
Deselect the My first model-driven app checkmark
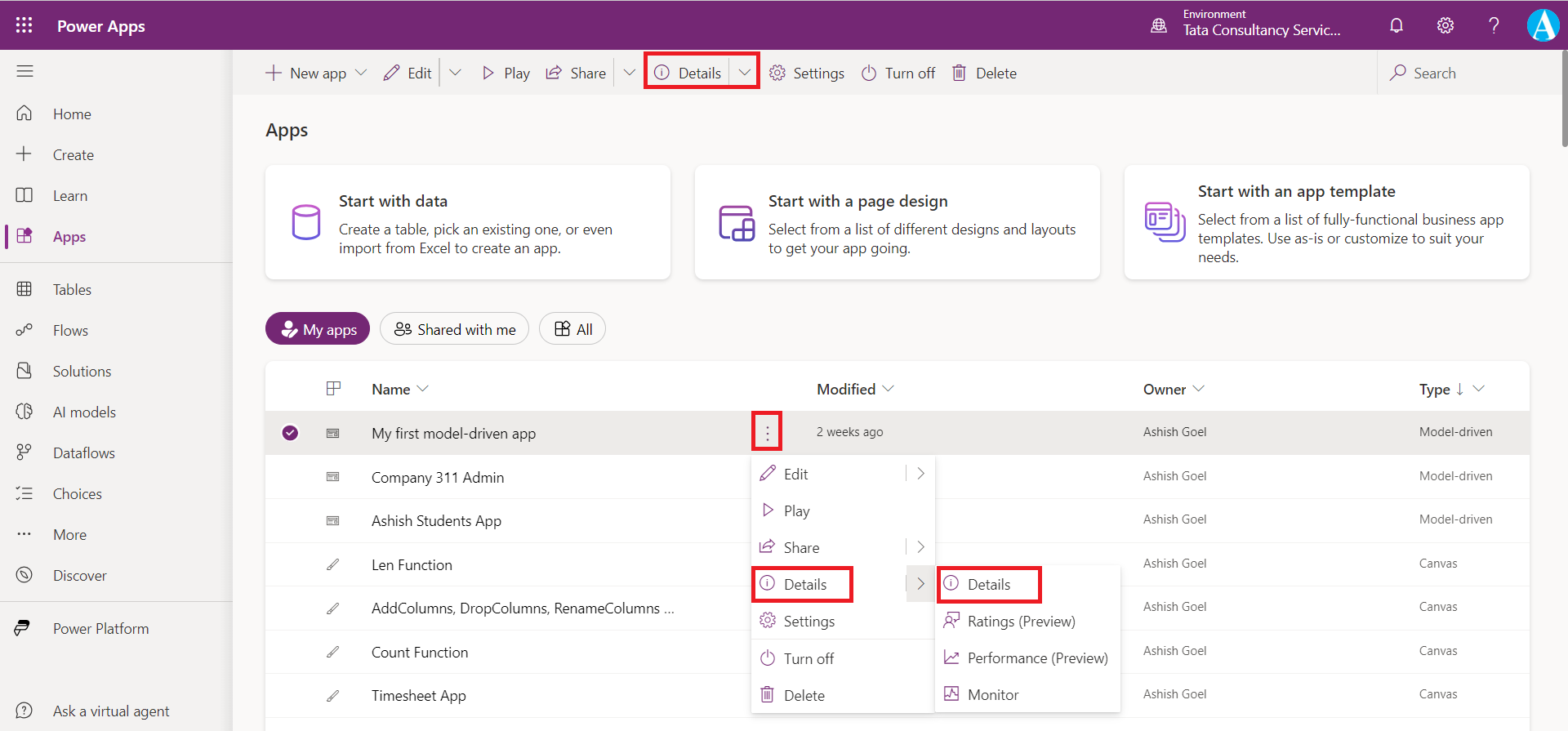(290, 433)
